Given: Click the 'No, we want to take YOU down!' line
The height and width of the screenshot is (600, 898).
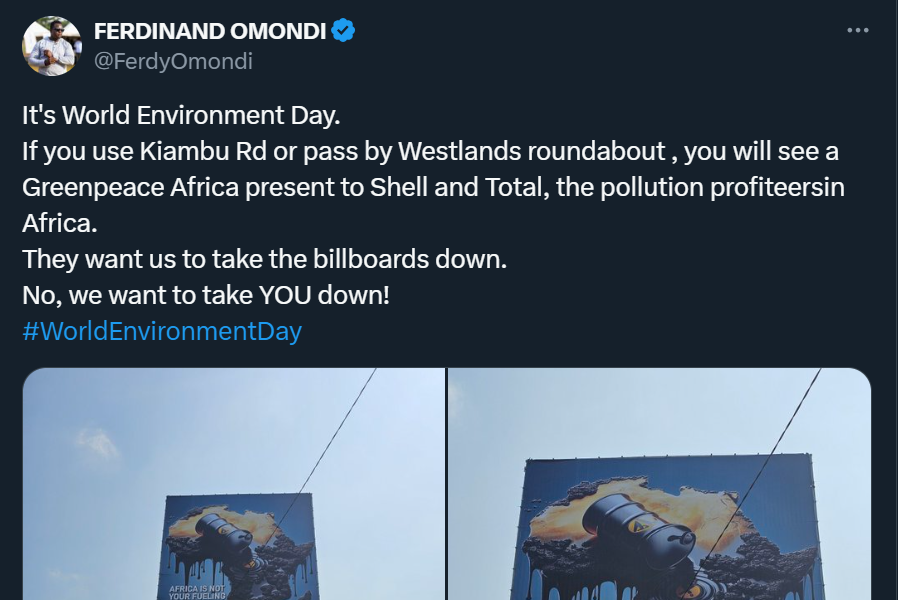Looking at the screenshot, I should coord(206,295).
